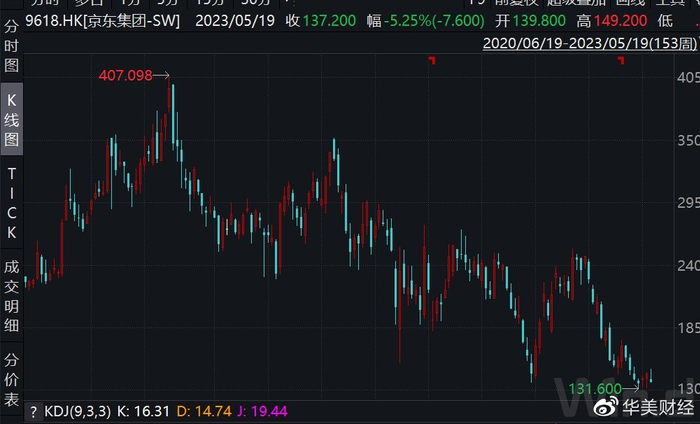Viewport: 700px width, 424px height.
Task: Select the change value -5.25%(-7.600)
Action: [x=434, y=21]
